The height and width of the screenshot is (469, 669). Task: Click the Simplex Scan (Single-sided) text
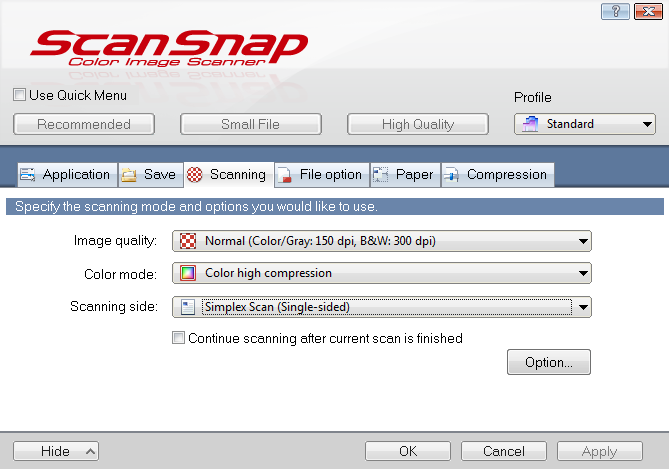277,307
